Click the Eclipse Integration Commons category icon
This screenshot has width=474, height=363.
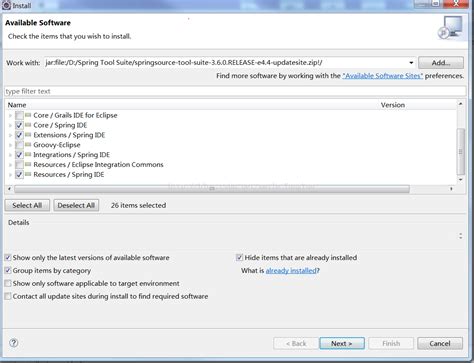point(28,165)
